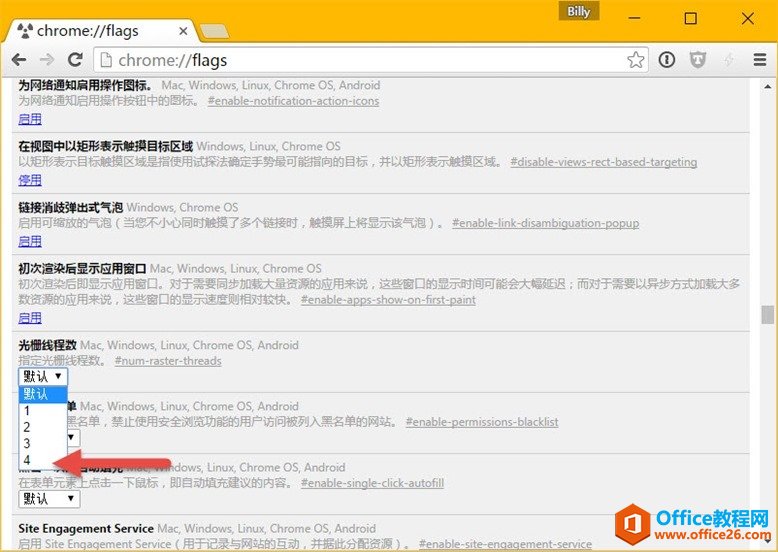Click the circular extension icon beside the star
Image resolution: width=778 pixels, height=552 pixels.
coord(667,60)
